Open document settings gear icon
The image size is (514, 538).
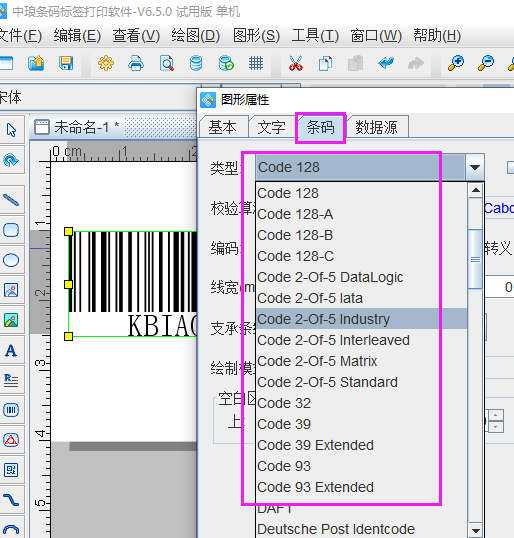point(106,63)
